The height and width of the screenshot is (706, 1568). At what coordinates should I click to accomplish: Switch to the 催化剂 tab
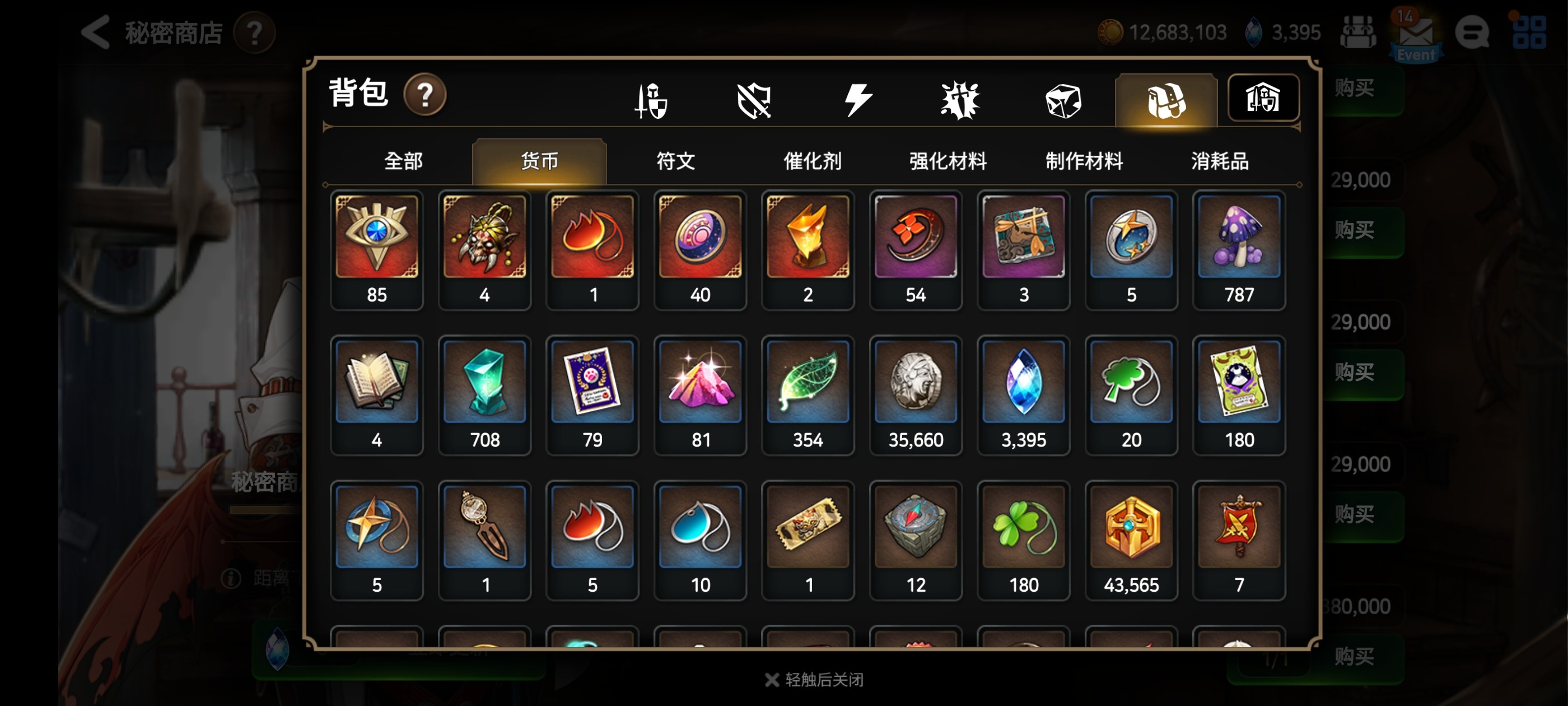coord(812,161)
